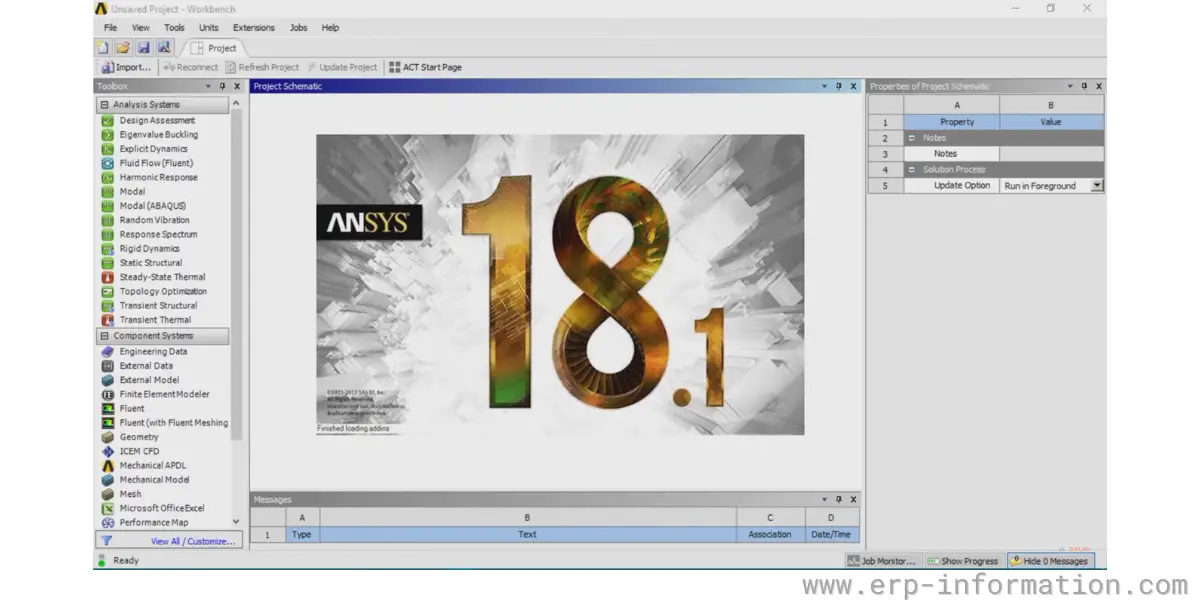Click Hide 0 Messages button
1200x600 pixels.
1050,561
